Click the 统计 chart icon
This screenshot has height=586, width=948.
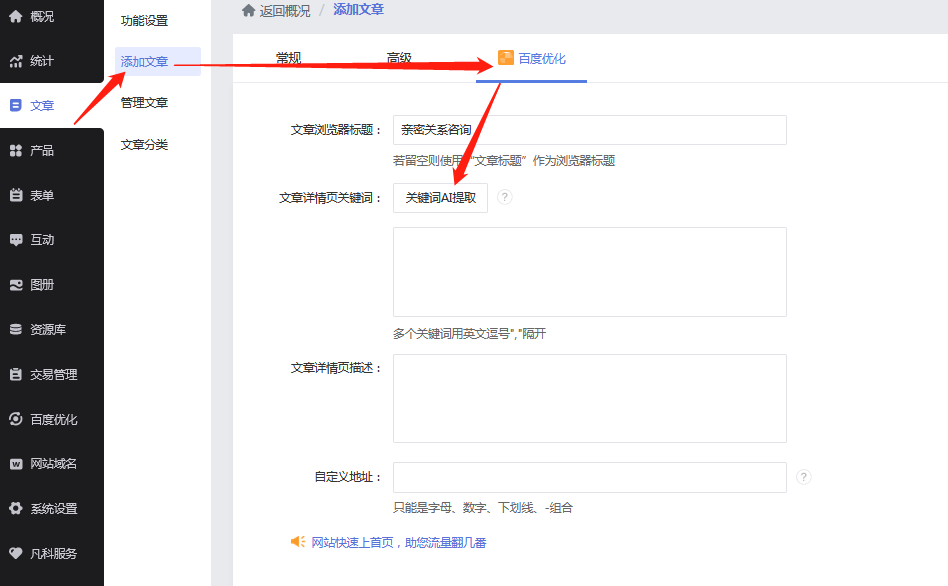(16, 61)
